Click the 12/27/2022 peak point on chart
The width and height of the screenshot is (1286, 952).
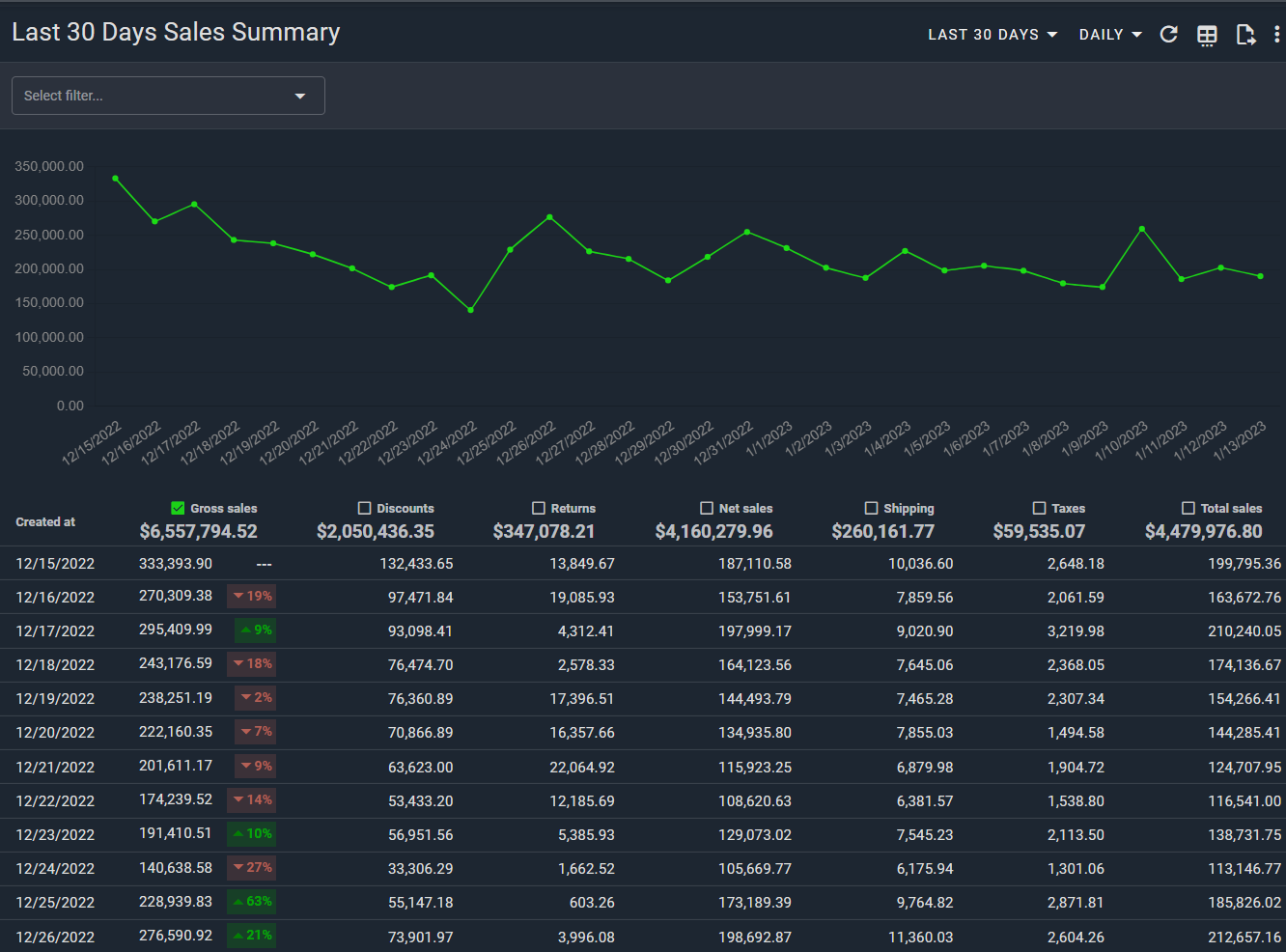coord(549,217)
